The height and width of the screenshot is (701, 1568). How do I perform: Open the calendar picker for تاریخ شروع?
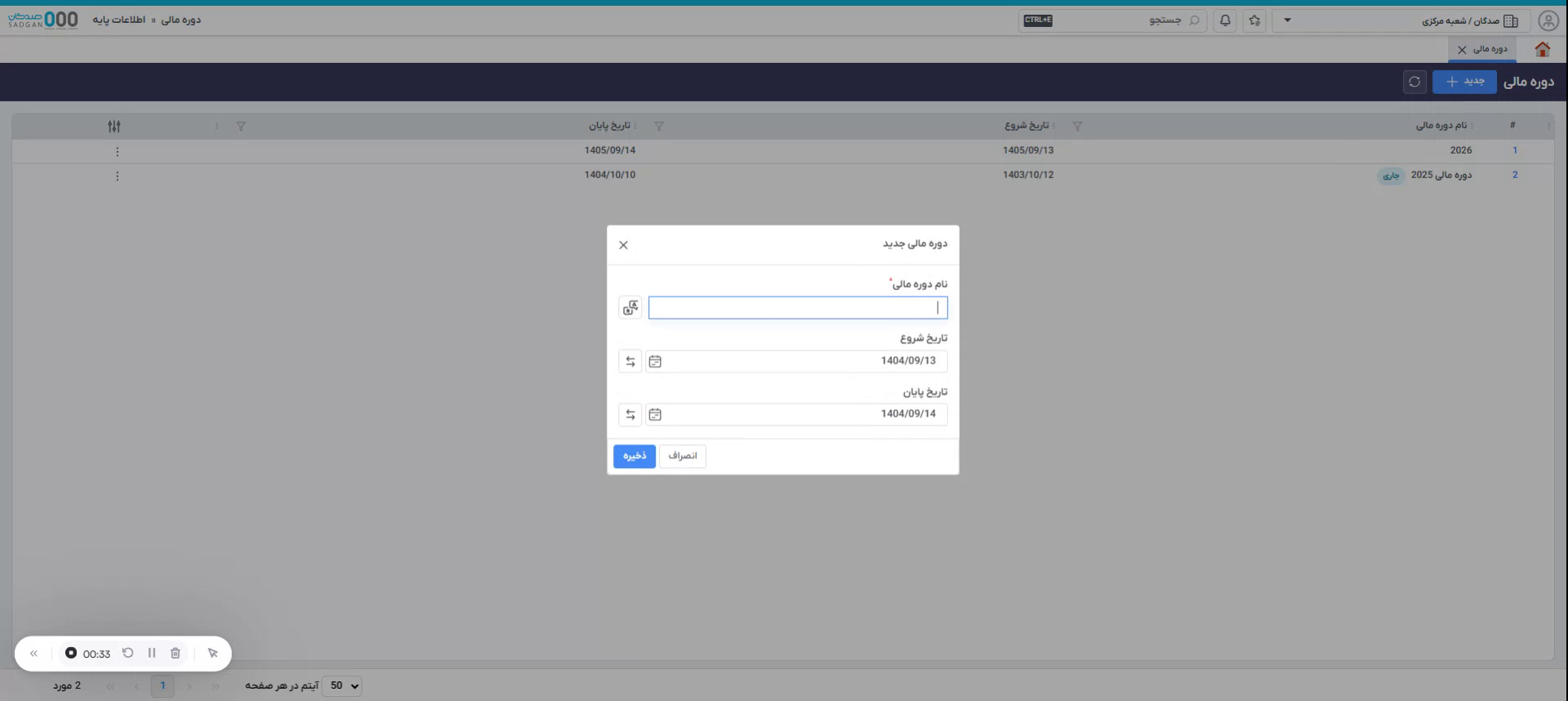point(655,361)
